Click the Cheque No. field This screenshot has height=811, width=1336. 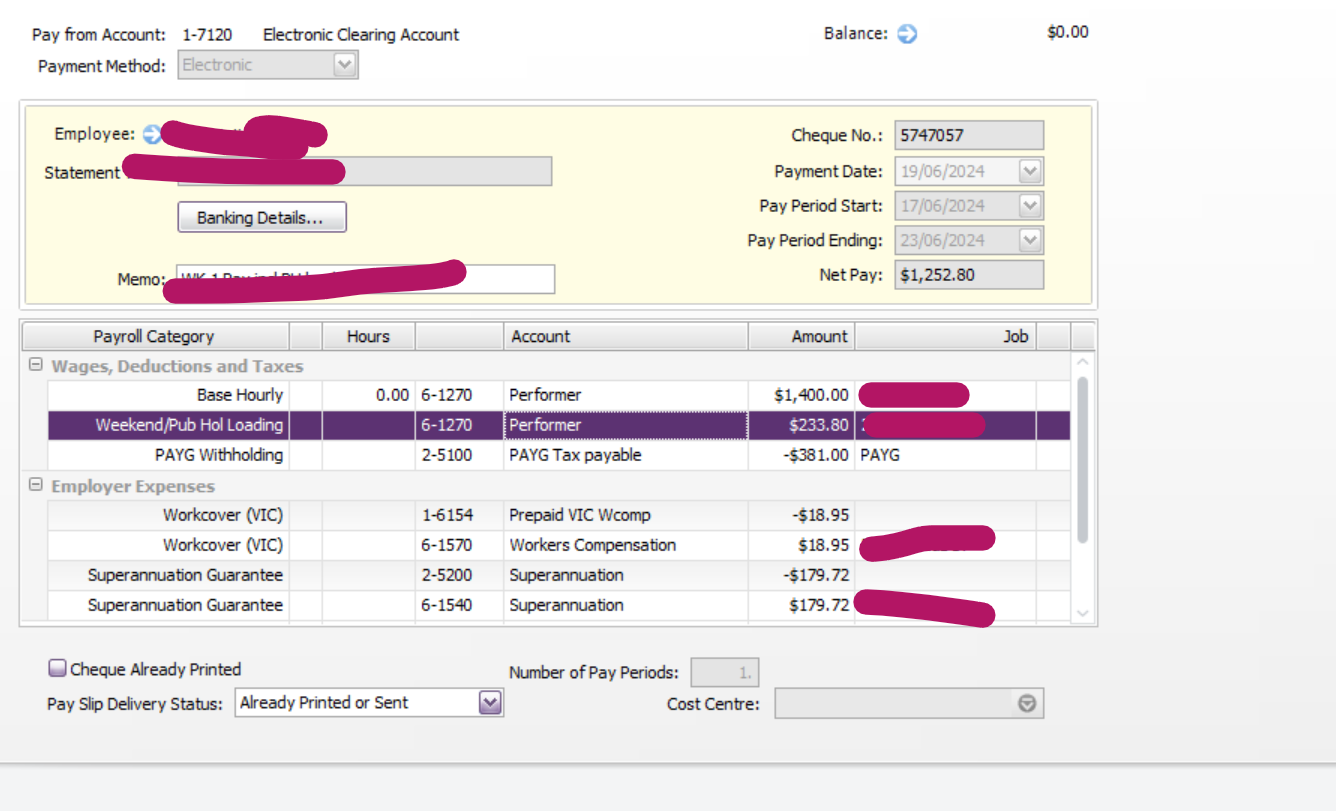[x=968, y=135]
